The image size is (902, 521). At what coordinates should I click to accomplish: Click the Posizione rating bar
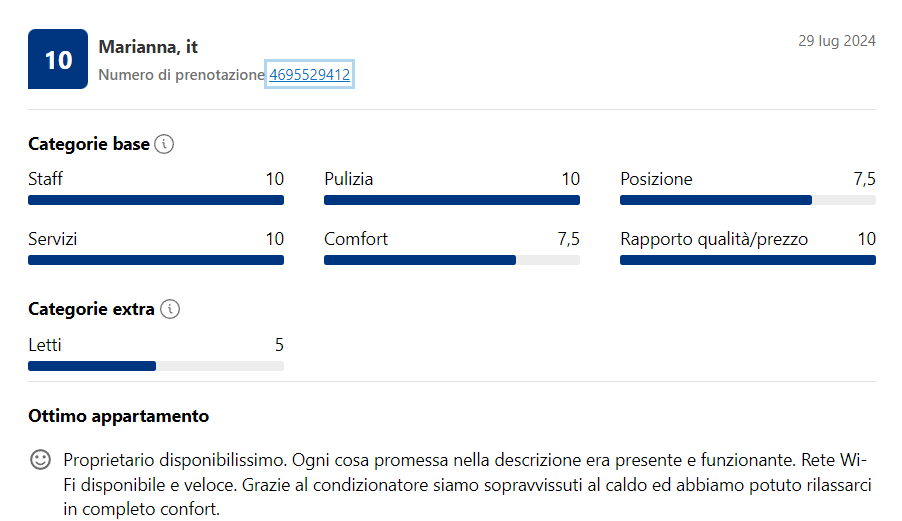point(748,200)
